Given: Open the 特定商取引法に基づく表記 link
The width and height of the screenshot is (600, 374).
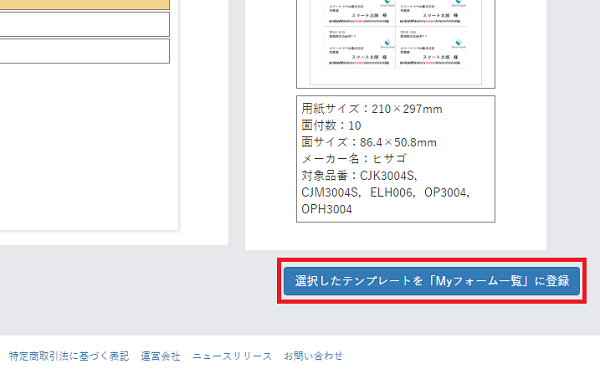Looking at the screenshot, I should [69, 356].
